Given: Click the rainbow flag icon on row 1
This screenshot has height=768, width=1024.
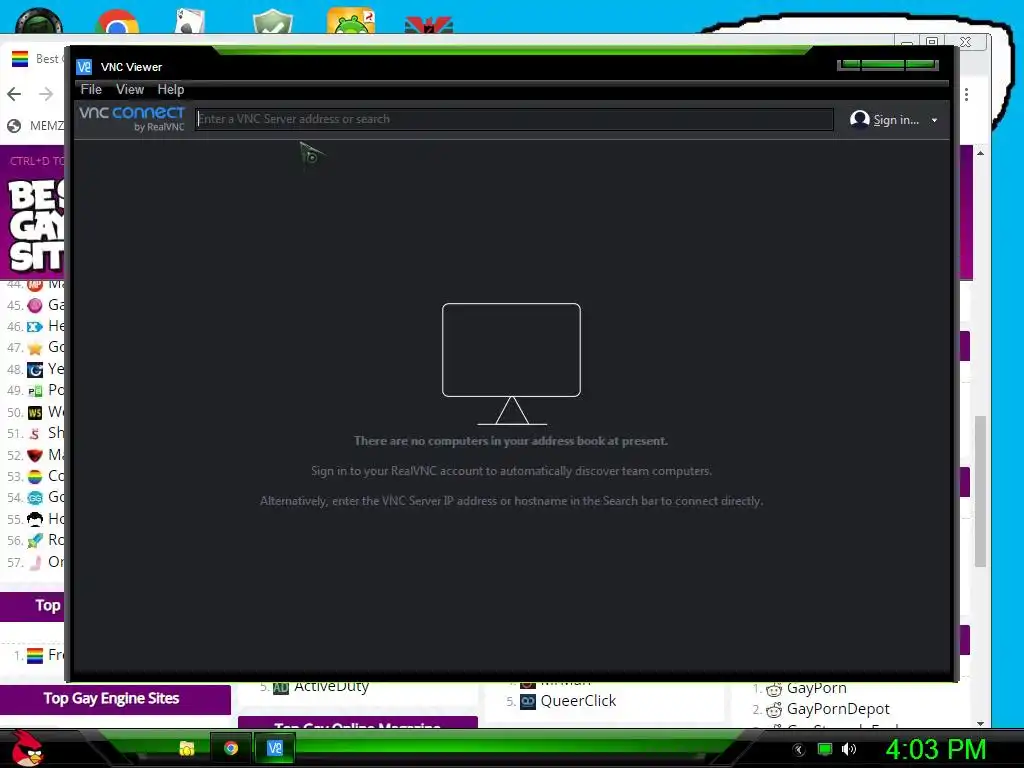Looking at the screenshot, I should point(35,655).
